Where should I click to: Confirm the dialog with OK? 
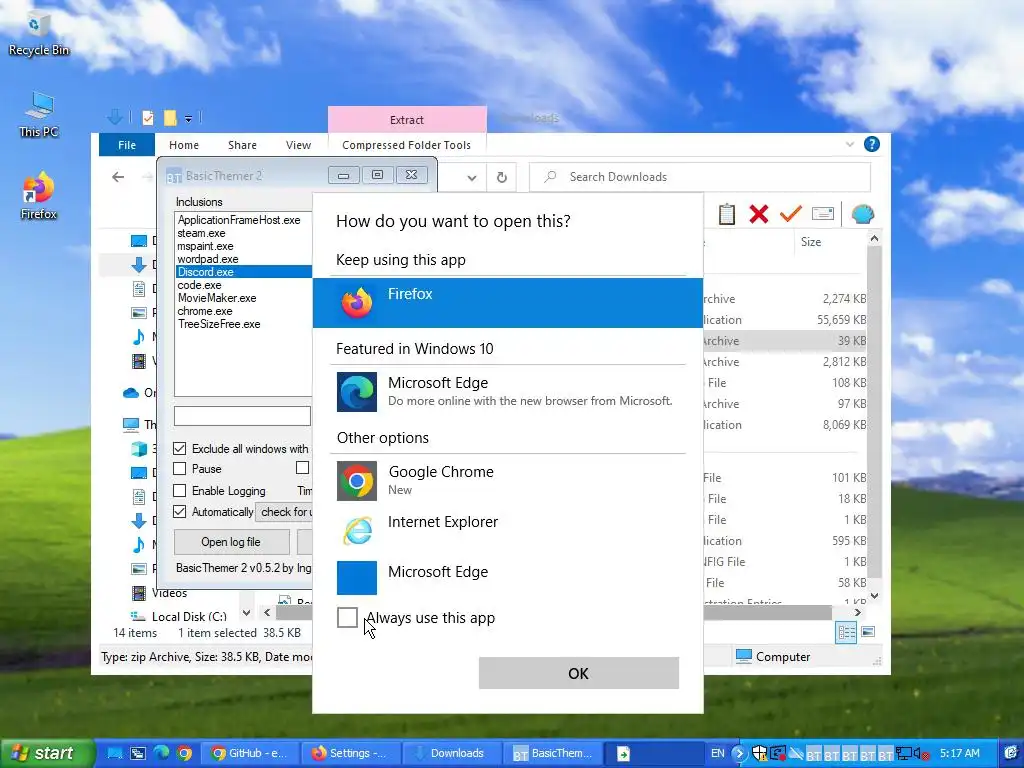[579, 673]
